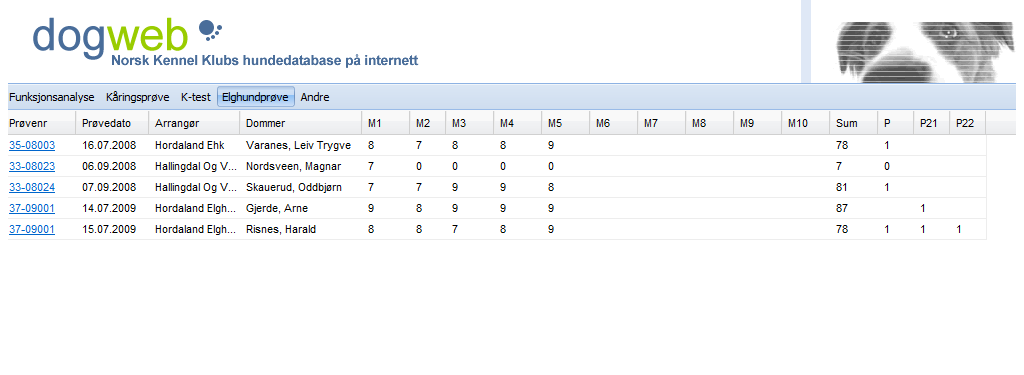Open trial link 35-08003
The width and height of the screenshot is (1024, 375).
32,146
